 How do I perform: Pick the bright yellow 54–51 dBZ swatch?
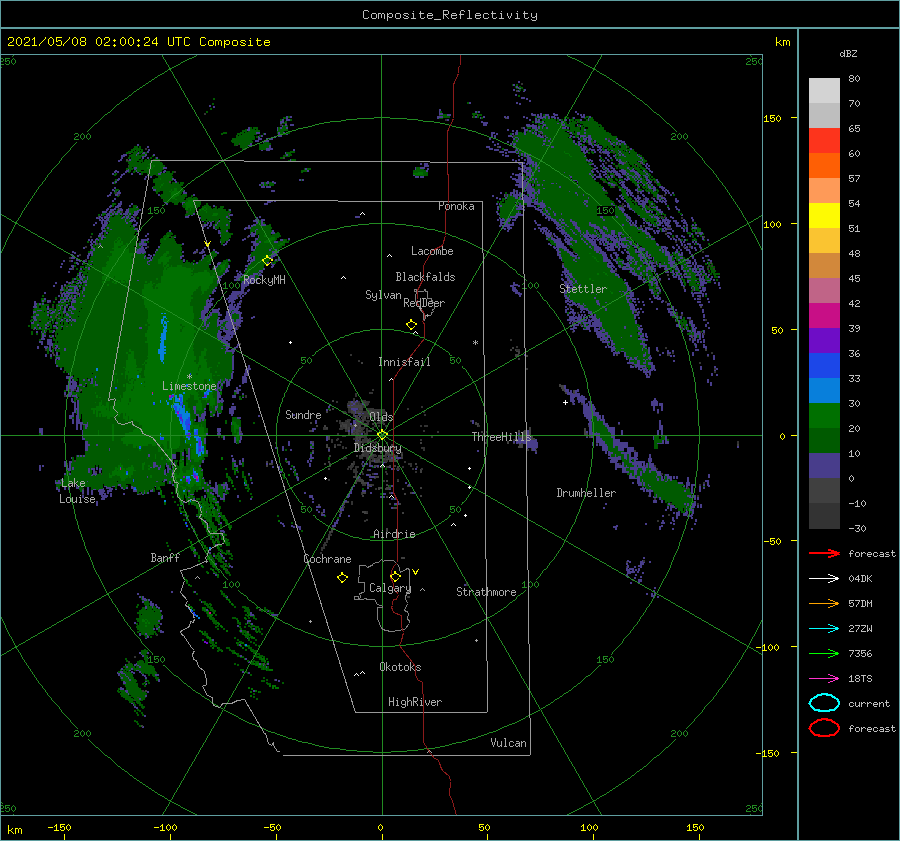(824, 215)
